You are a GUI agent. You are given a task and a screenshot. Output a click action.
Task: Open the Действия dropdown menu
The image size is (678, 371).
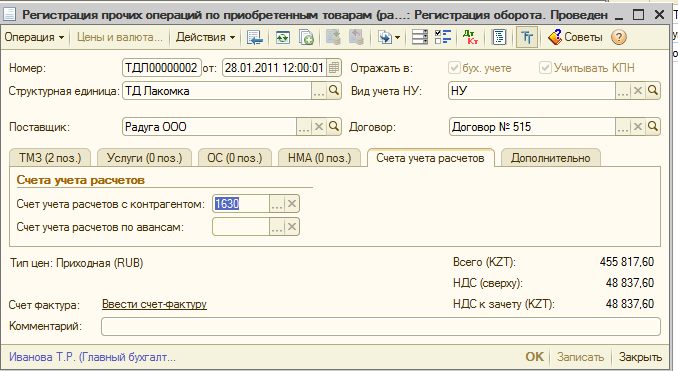pyautogui.click(x=205, y=37)
